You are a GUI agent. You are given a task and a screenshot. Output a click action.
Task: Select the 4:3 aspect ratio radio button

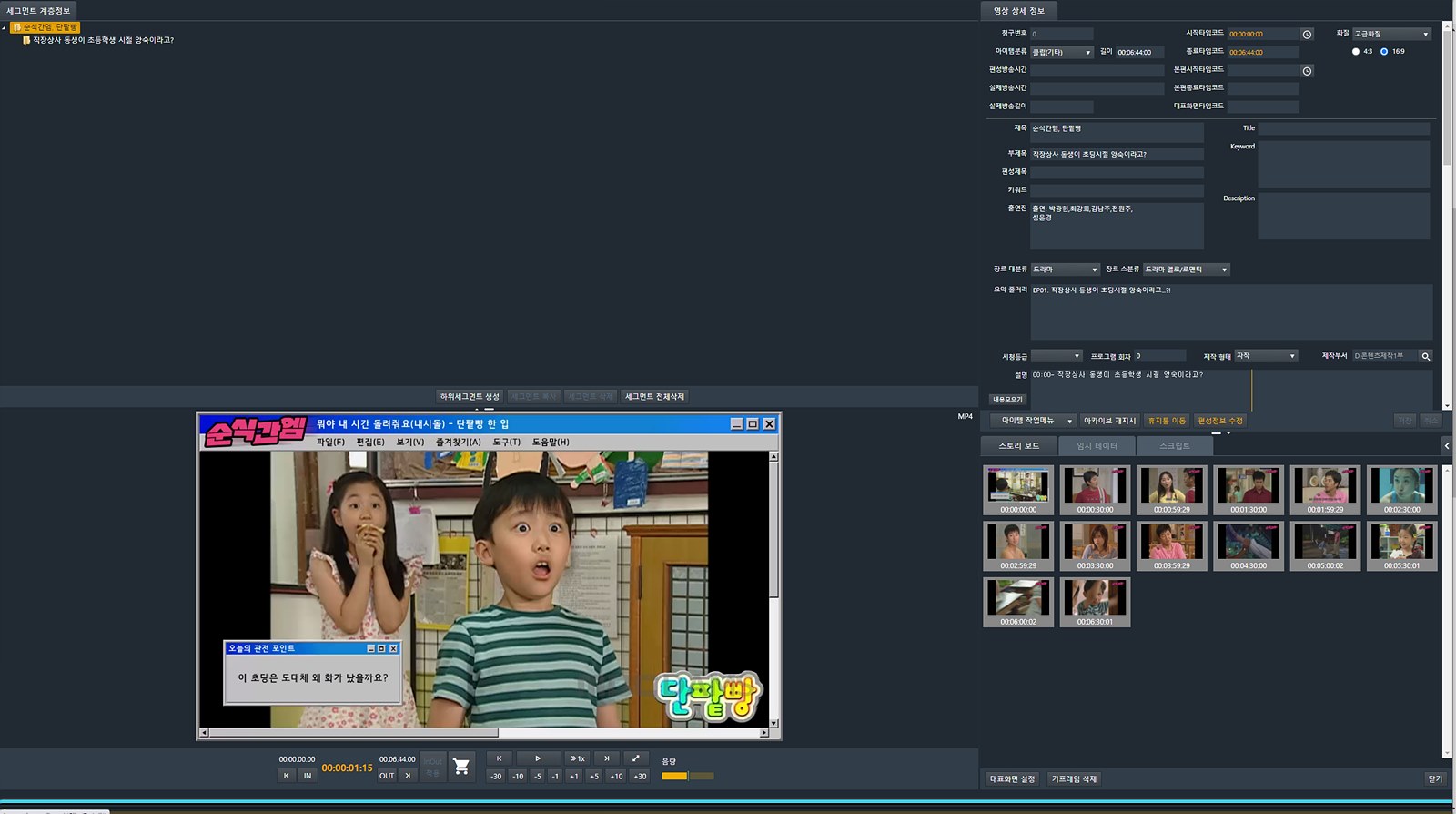coord(1356,52)
